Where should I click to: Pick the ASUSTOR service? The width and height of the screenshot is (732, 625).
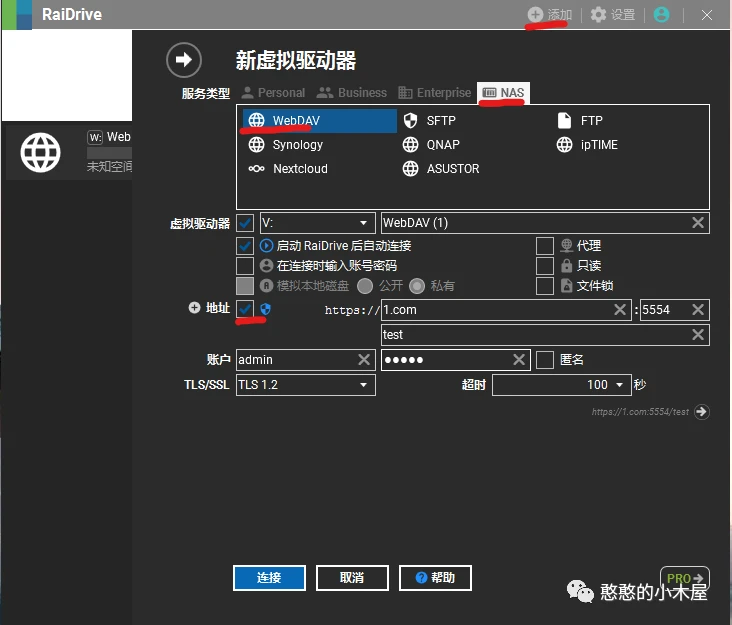pos(441,169)
